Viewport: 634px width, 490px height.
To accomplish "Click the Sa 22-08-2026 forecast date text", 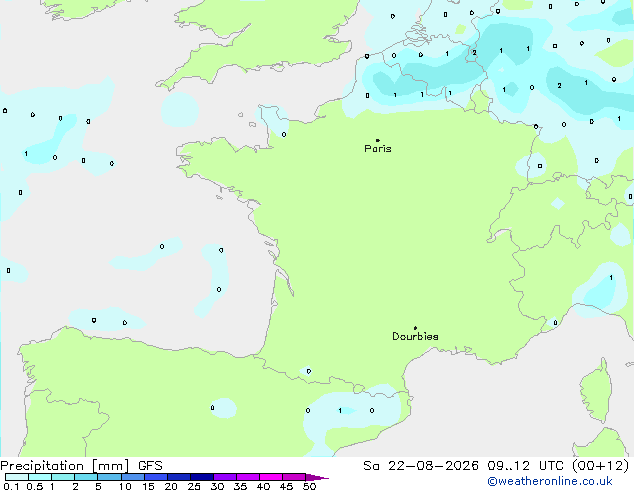I will pos(421,466).
